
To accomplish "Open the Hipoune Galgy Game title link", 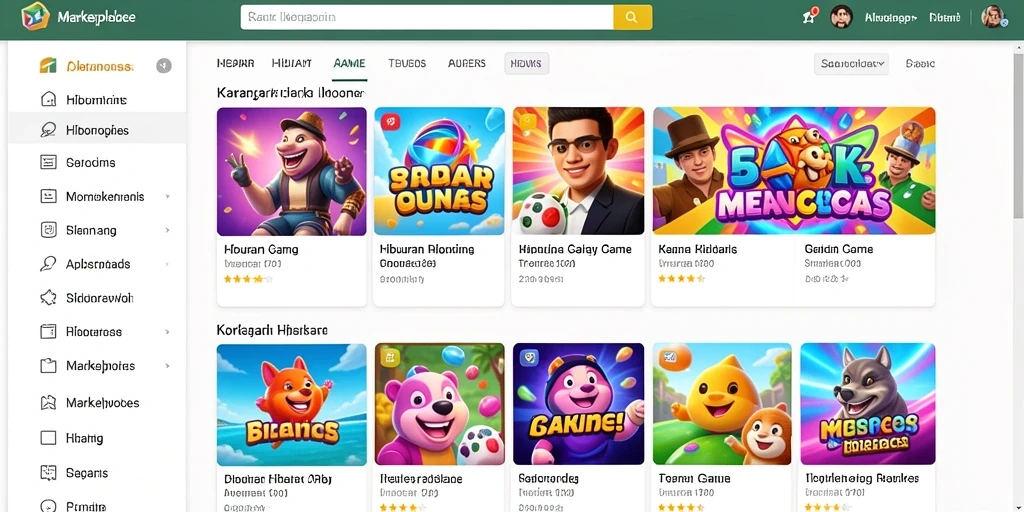I will tap(575, 249).
